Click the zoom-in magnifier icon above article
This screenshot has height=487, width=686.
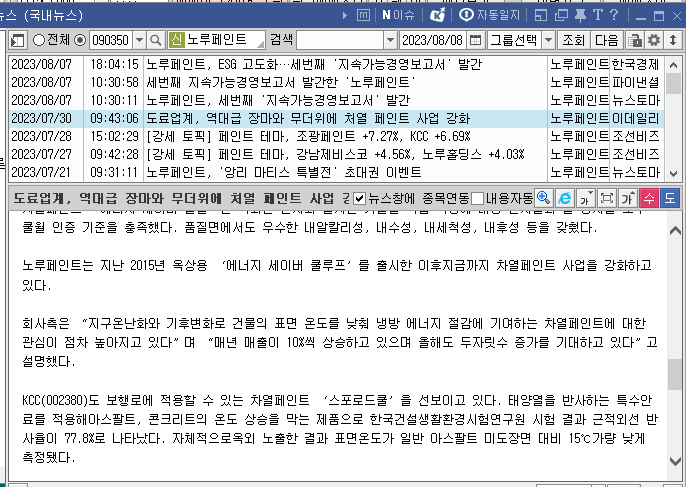point(543,198)
